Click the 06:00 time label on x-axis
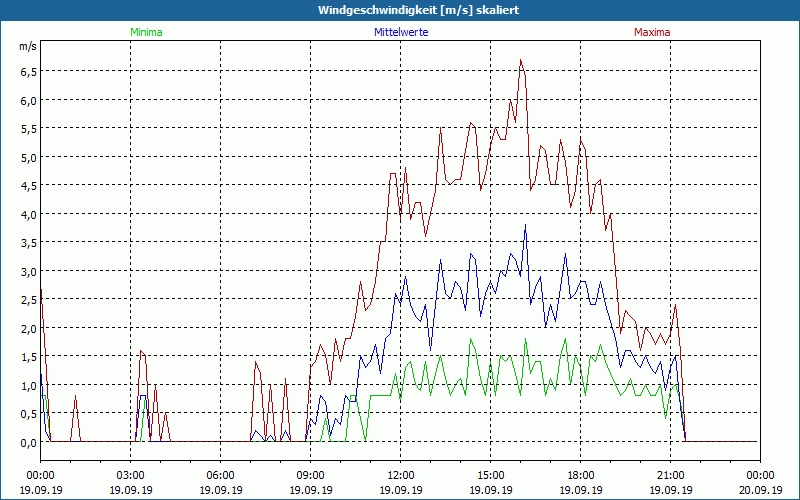The image size is (800, 500). [220, 475]
